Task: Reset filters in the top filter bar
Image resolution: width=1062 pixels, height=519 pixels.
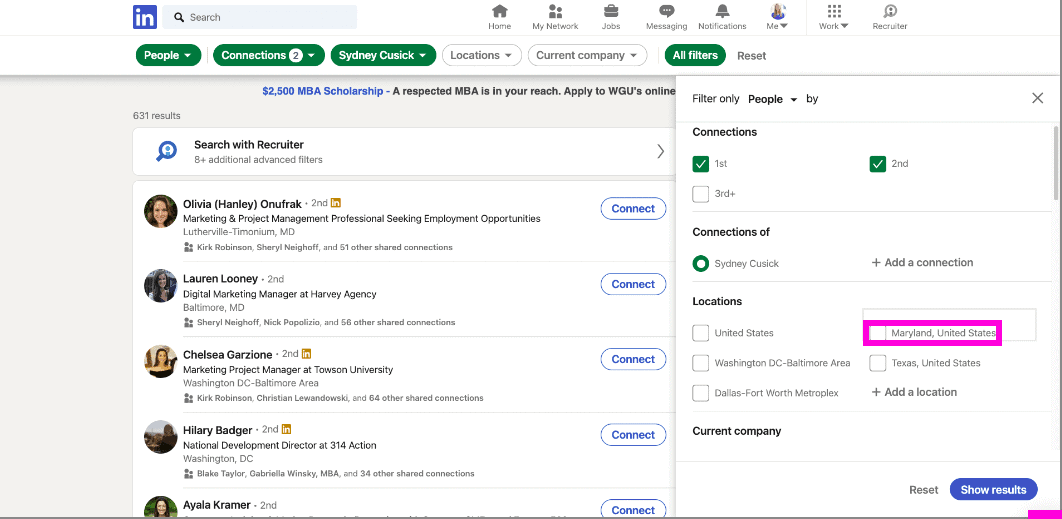Action: point(752,56)
